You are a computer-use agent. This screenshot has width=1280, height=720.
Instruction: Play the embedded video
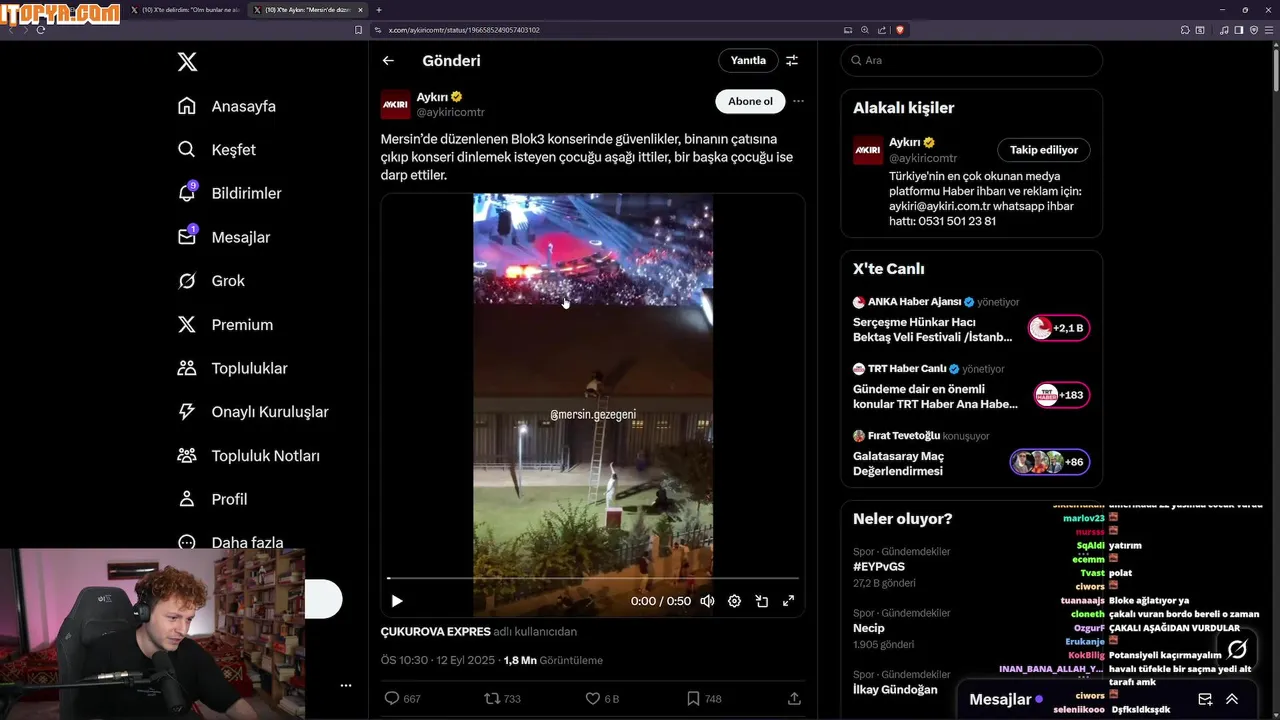[397, 601]
